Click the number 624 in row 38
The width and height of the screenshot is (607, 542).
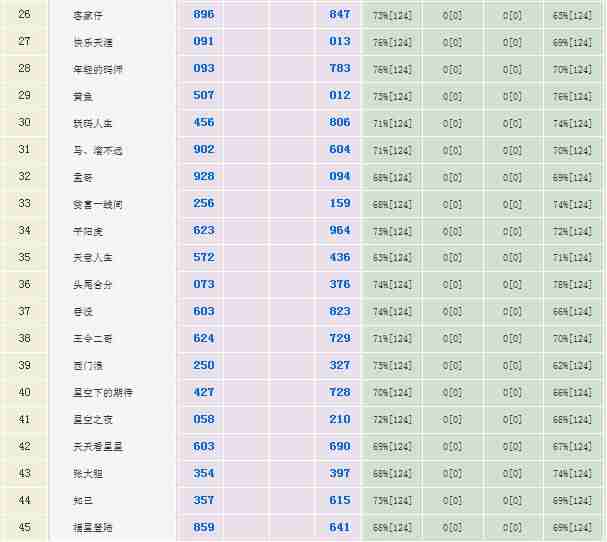(x=203, y=339)
